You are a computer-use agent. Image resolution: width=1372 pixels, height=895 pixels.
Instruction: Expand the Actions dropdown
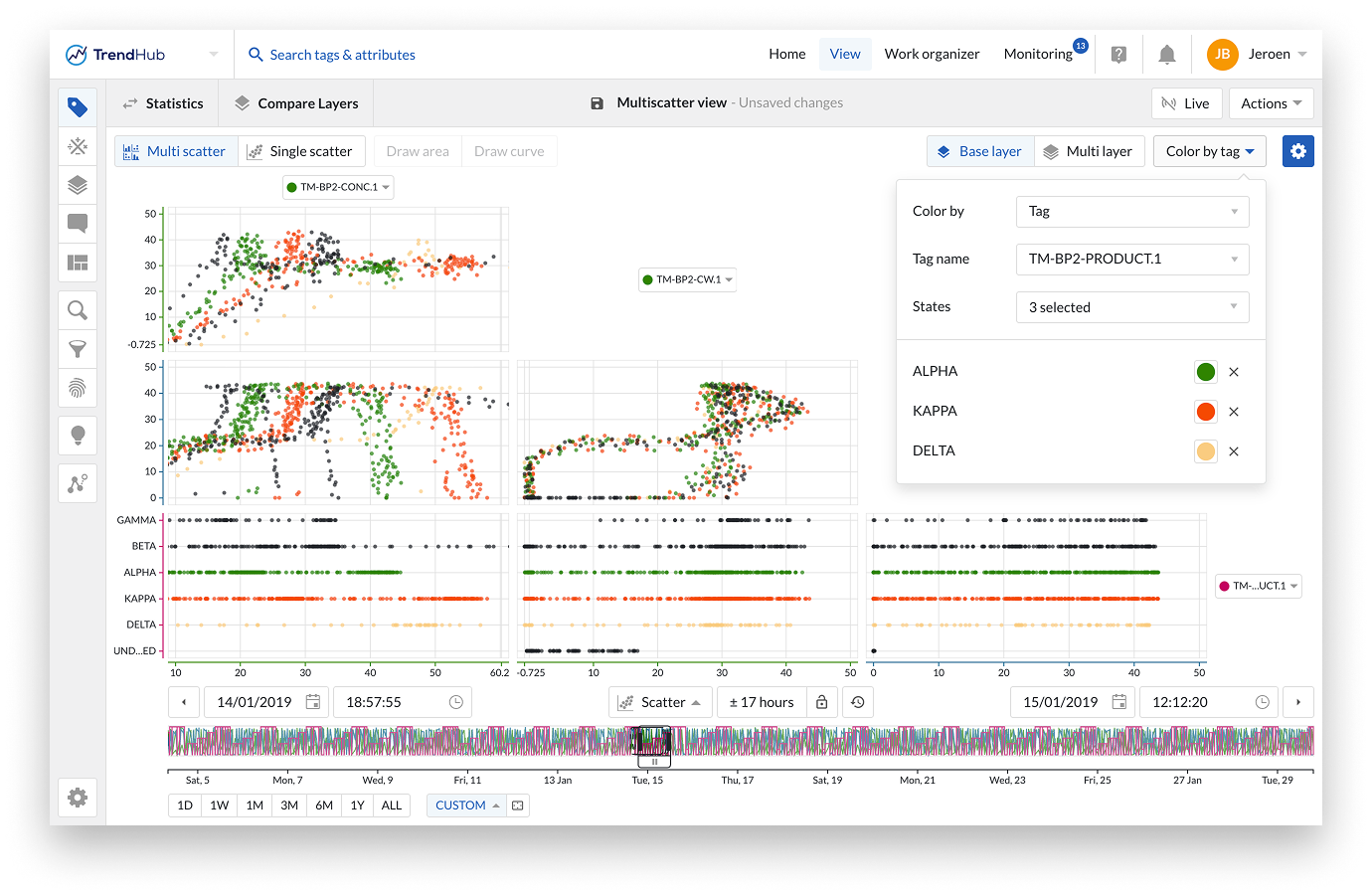click(x=1271, y=103)
